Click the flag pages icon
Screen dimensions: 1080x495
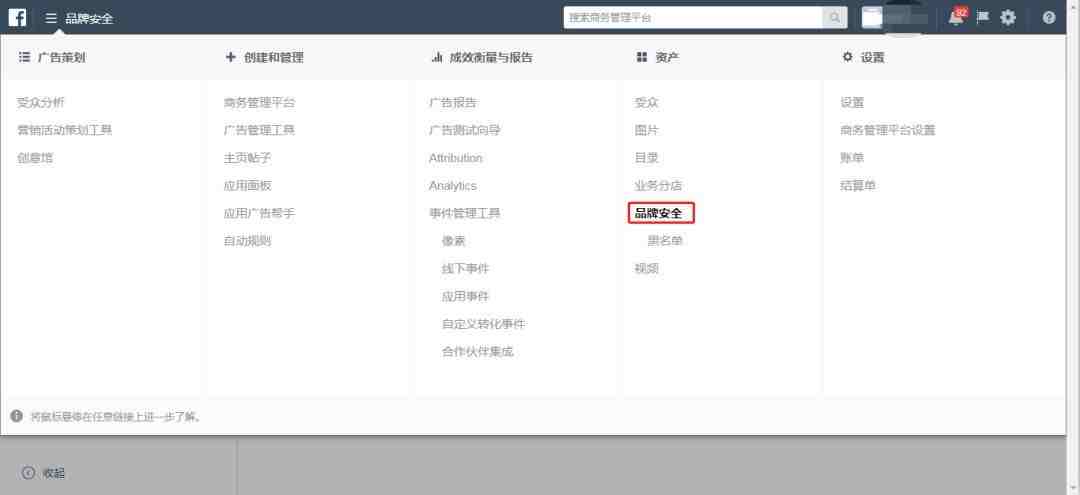point(981,17)
